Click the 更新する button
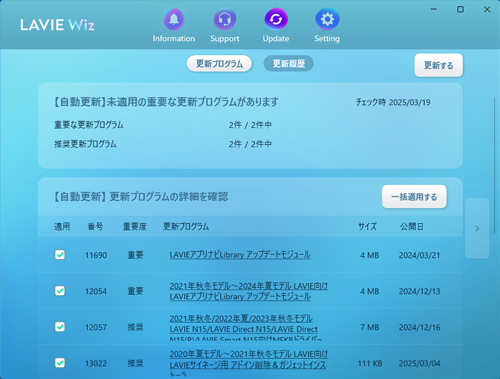The height and width of the screenshot is (379, 500). point(439,65)
